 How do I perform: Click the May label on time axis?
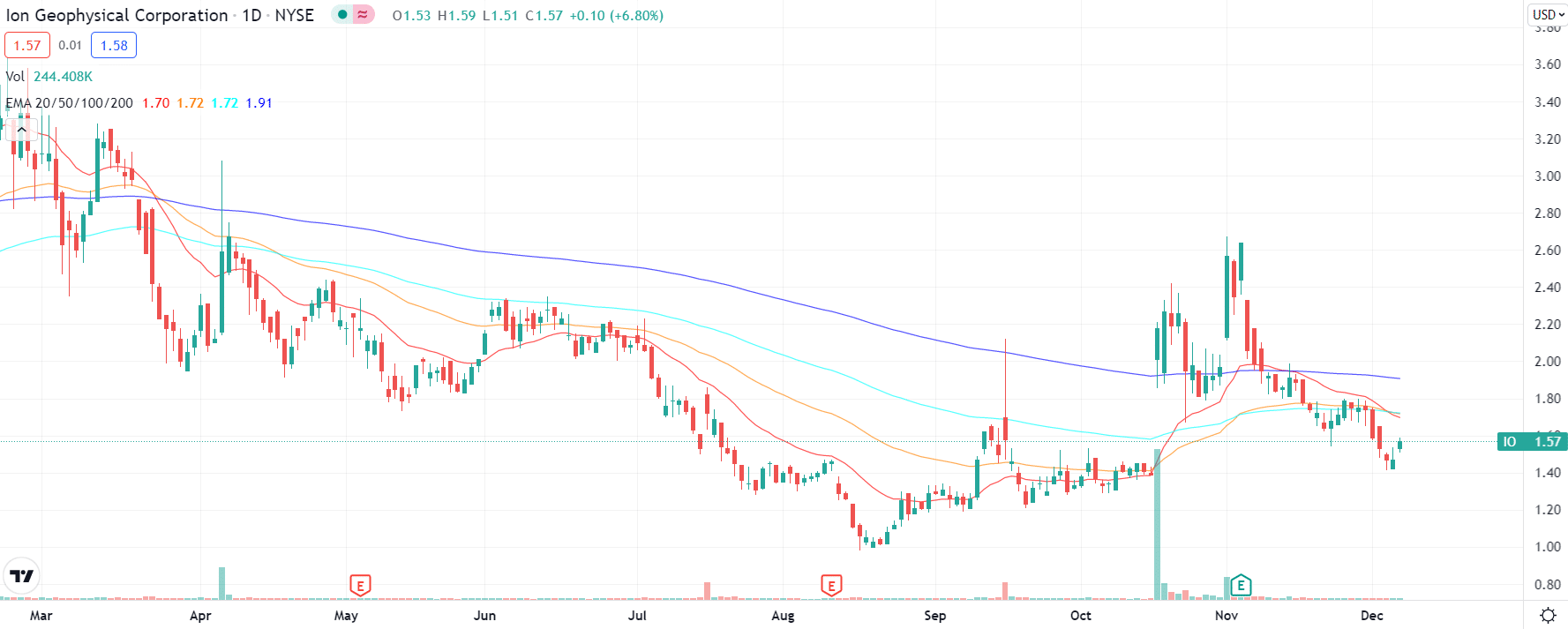pos(346,616)
